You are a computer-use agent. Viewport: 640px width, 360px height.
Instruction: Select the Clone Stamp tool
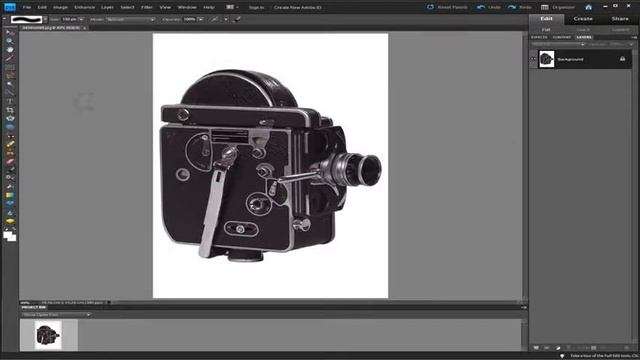(x=10, y=153)
